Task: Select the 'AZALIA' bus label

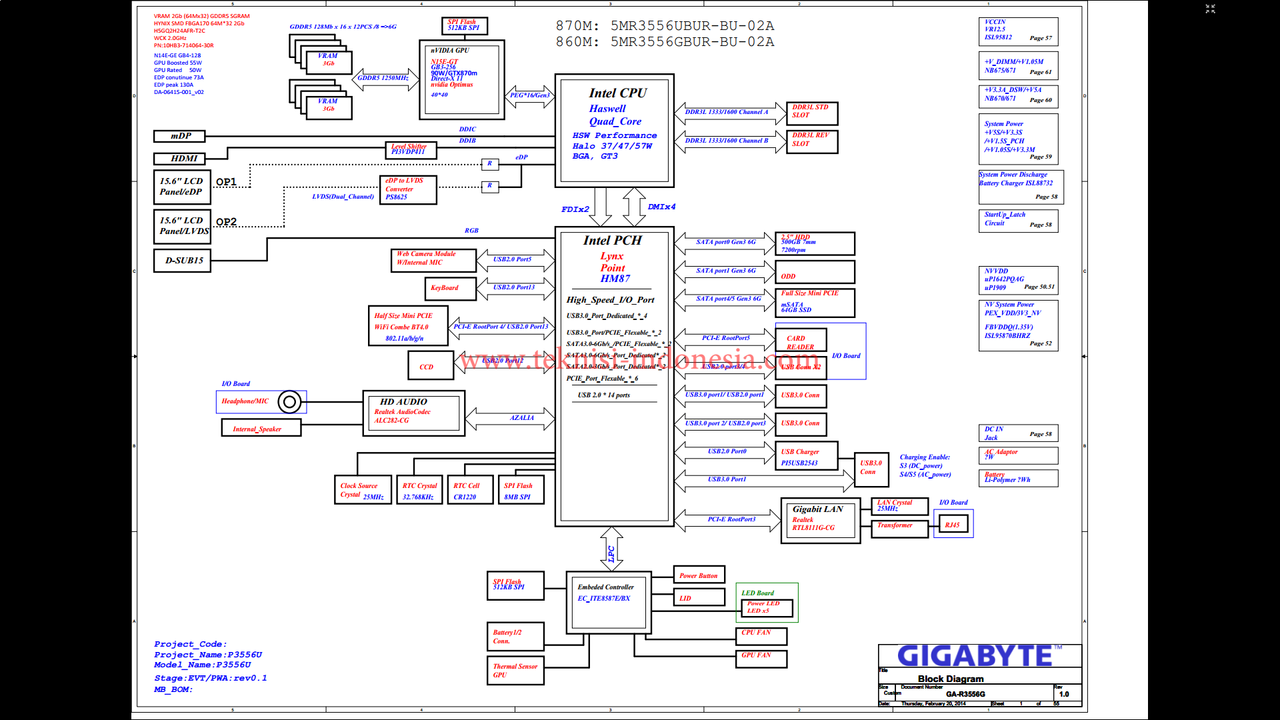Action: [523, 419]
